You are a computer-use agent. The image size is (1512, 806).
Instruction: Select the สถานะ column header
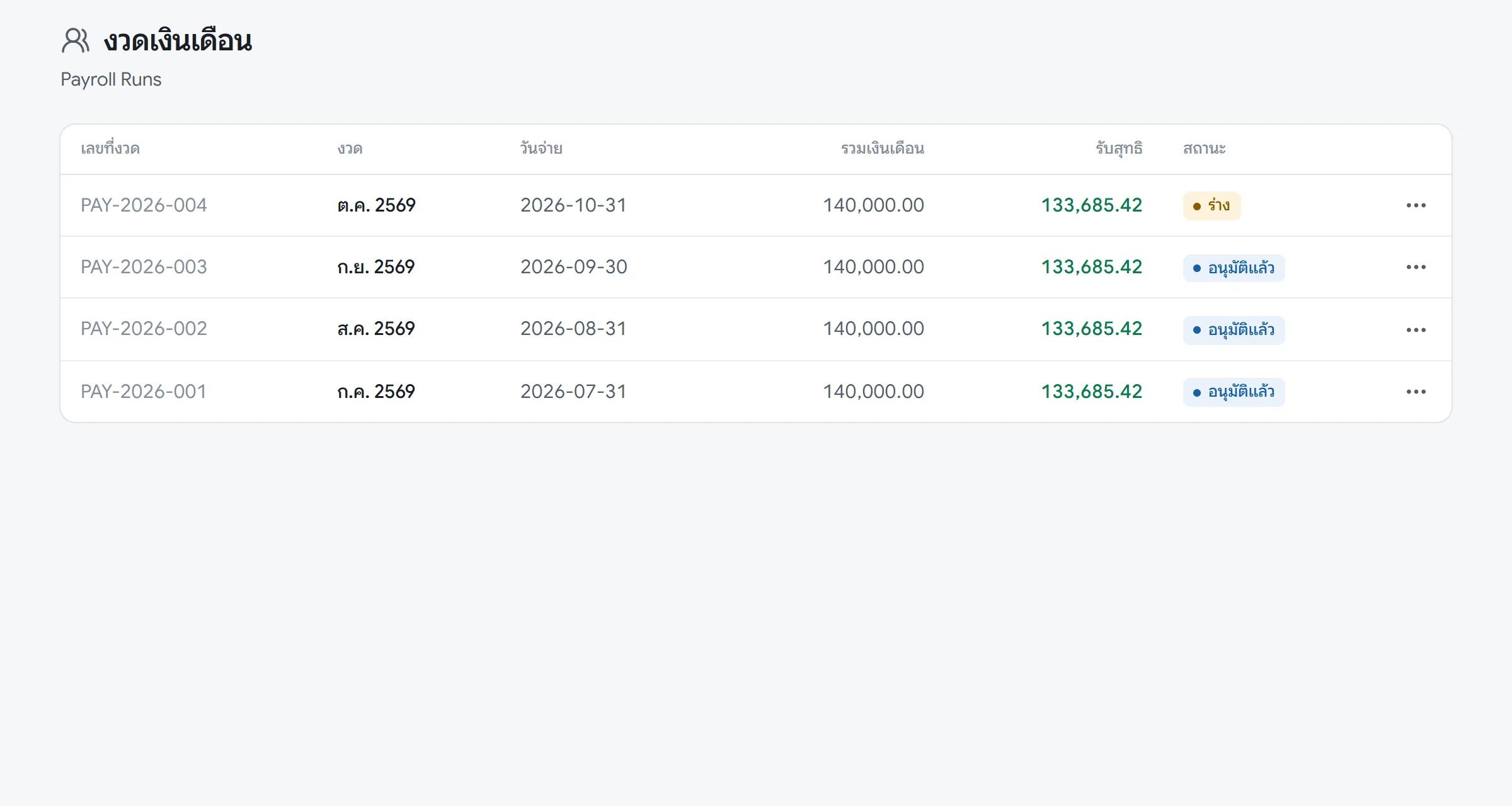pos(1204,149)
